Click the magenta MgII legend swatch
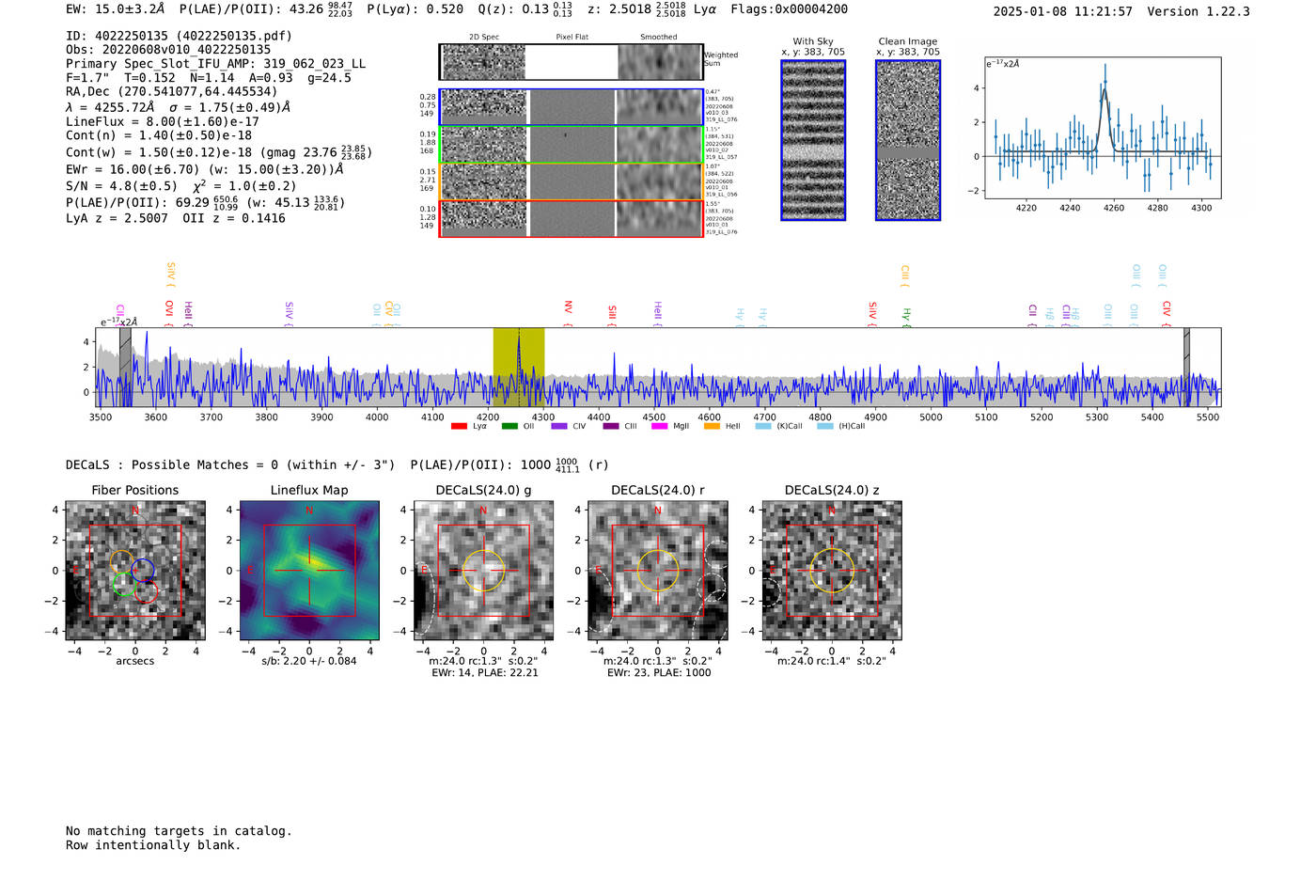The height and width of the screenshot is (896, 1316). tap(662, 426)
